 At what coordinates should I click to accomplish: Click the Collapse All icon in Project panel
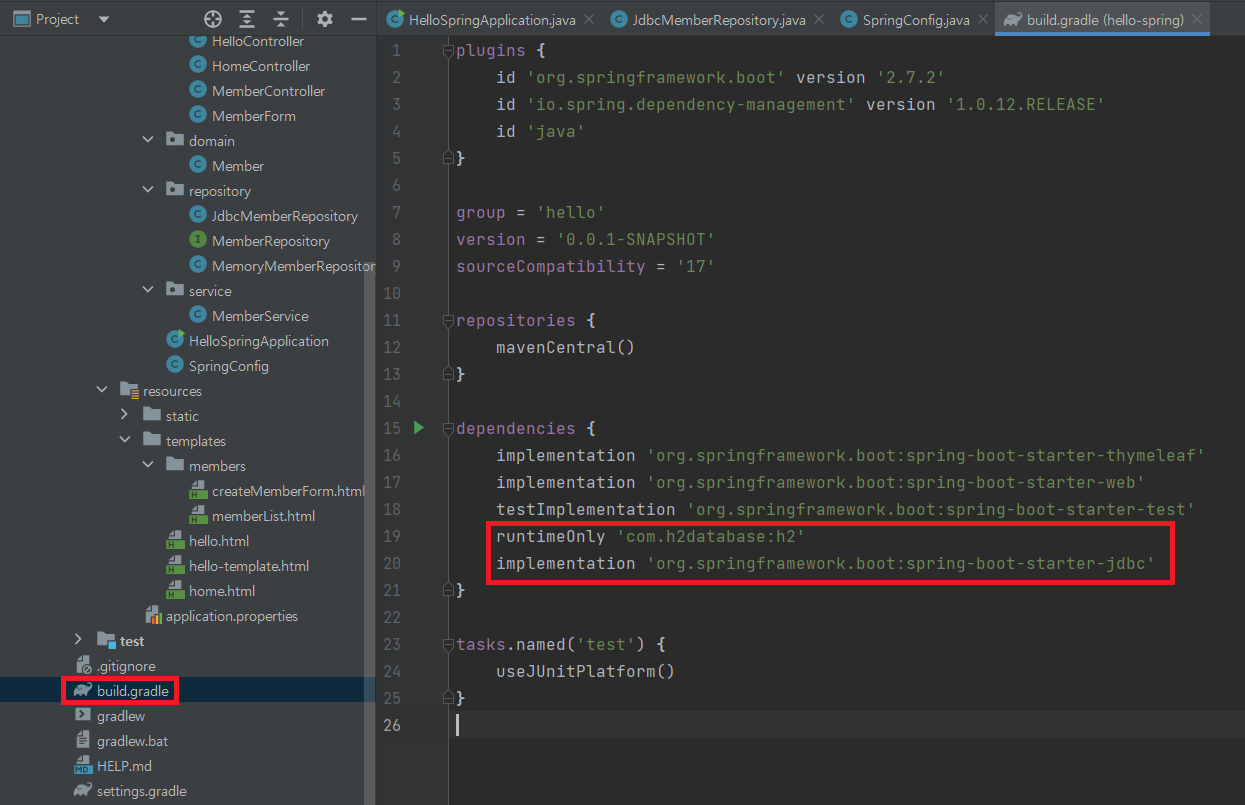click(x=281, y=19)
